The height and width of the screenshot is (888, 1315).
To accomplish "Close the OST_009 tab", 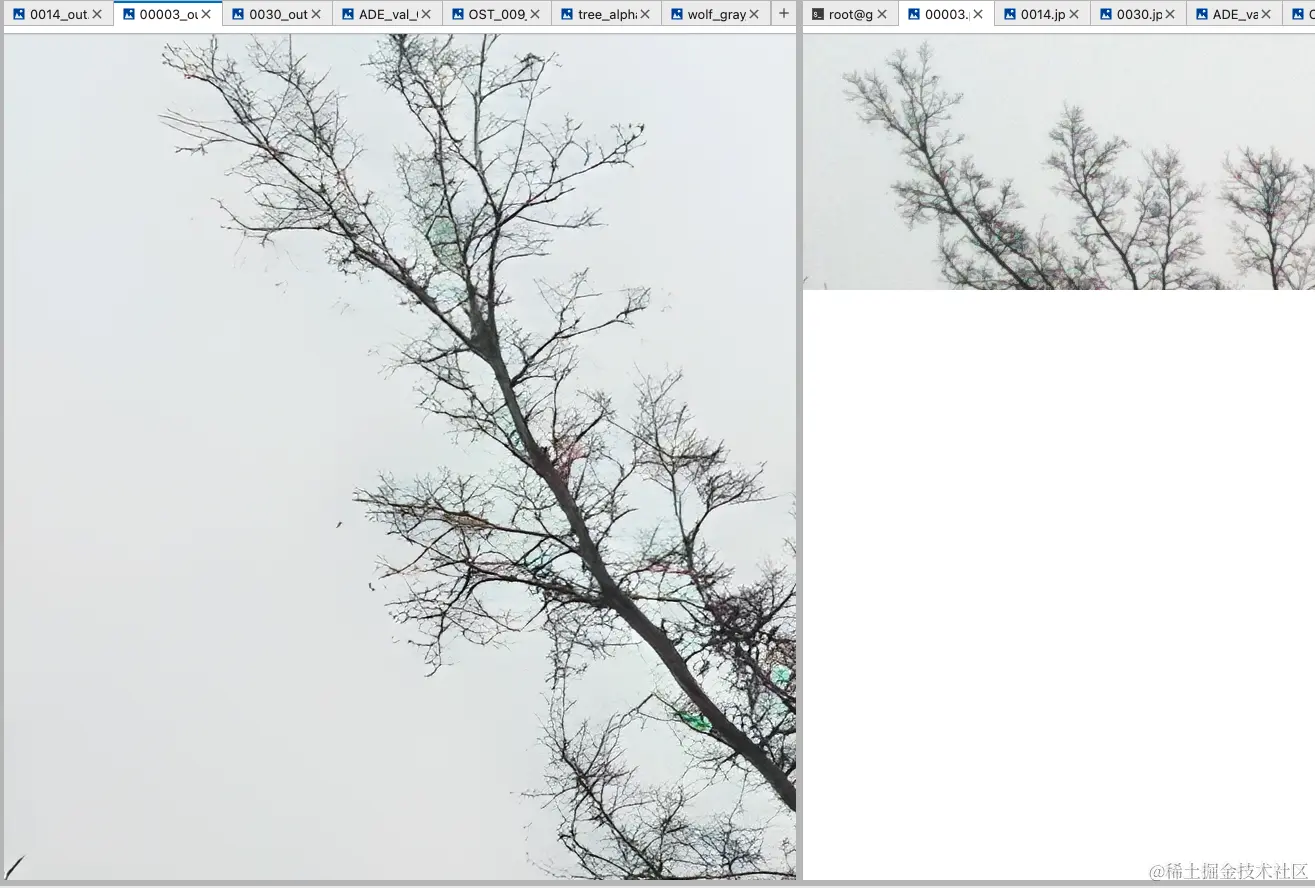I will tap(535, 15).
